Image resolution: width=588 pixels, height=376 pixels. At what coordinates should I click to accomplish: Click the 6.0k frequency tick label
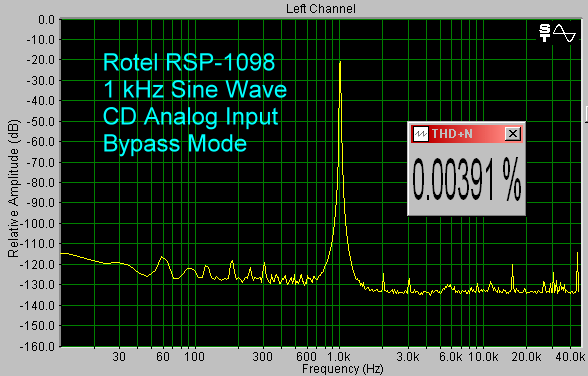(451, 357)
